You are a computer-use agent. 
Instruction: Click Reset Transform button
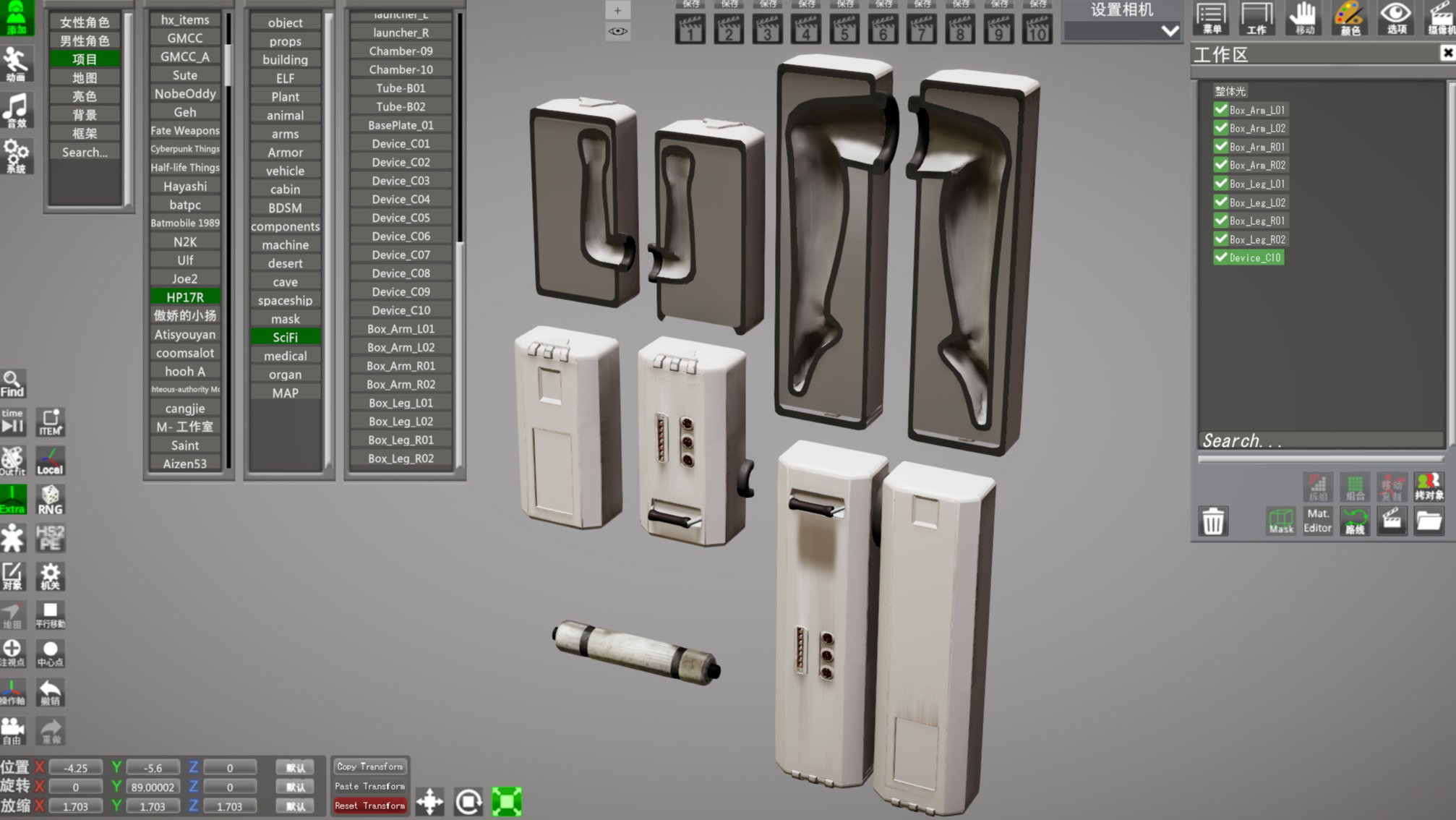point(370,806)
